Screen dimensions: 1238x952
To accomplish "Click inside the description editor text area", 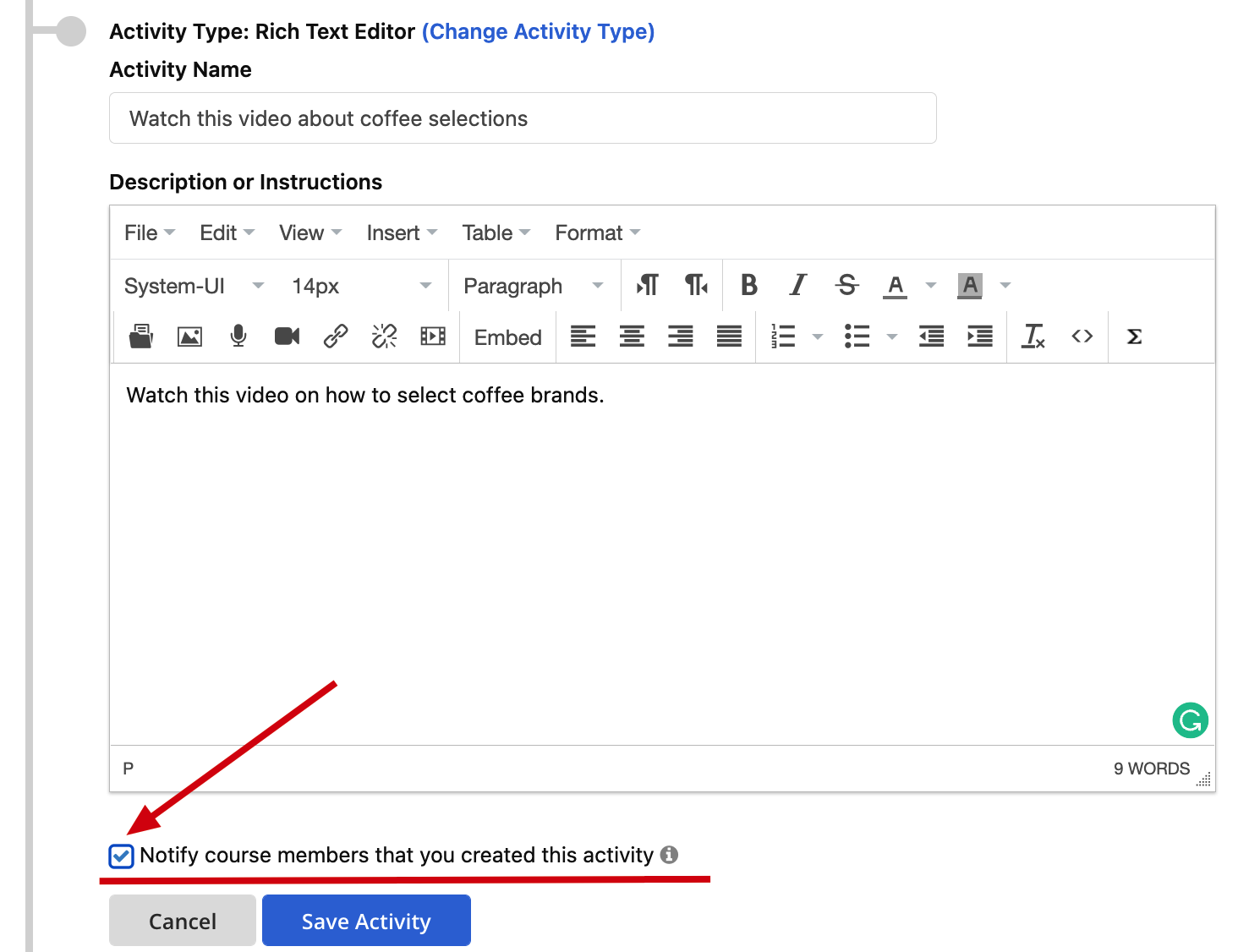I will 662,554.
